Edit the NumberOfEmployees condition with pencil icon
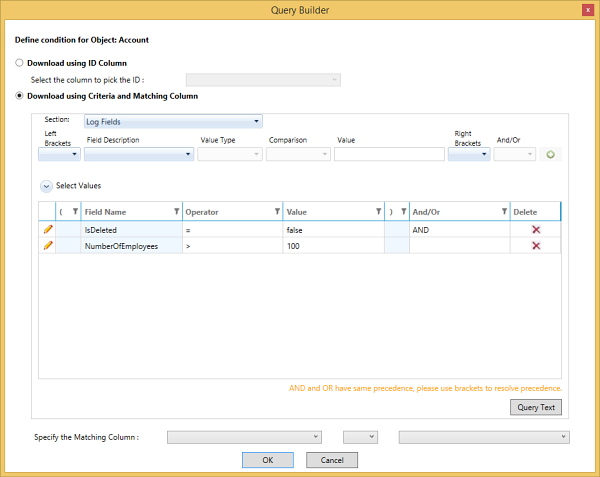600x477 pixels. pyautogui.click(x=48, y=246)
